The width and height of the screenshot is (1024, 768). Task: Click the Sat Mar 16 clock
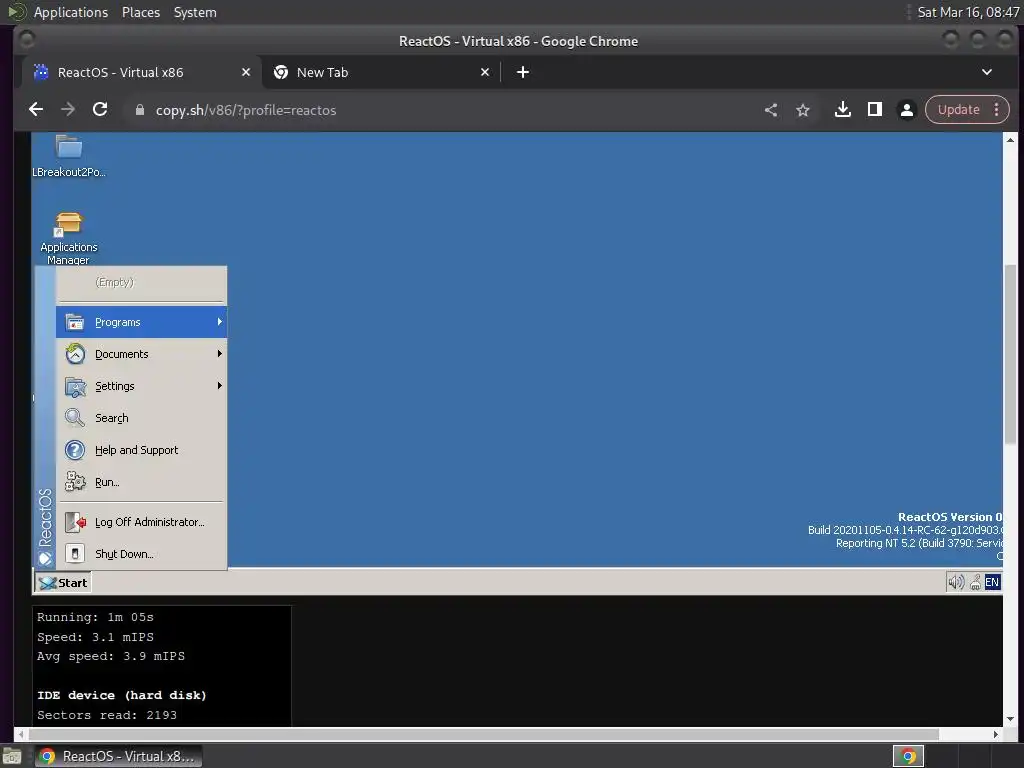coord(968,12)
